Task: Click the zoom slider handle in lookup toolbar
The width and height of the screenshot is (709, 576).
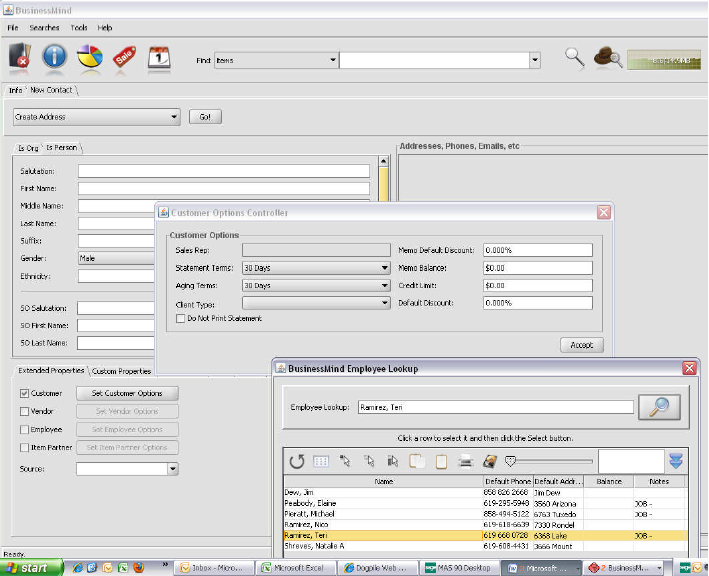Action: coord(510,461)
